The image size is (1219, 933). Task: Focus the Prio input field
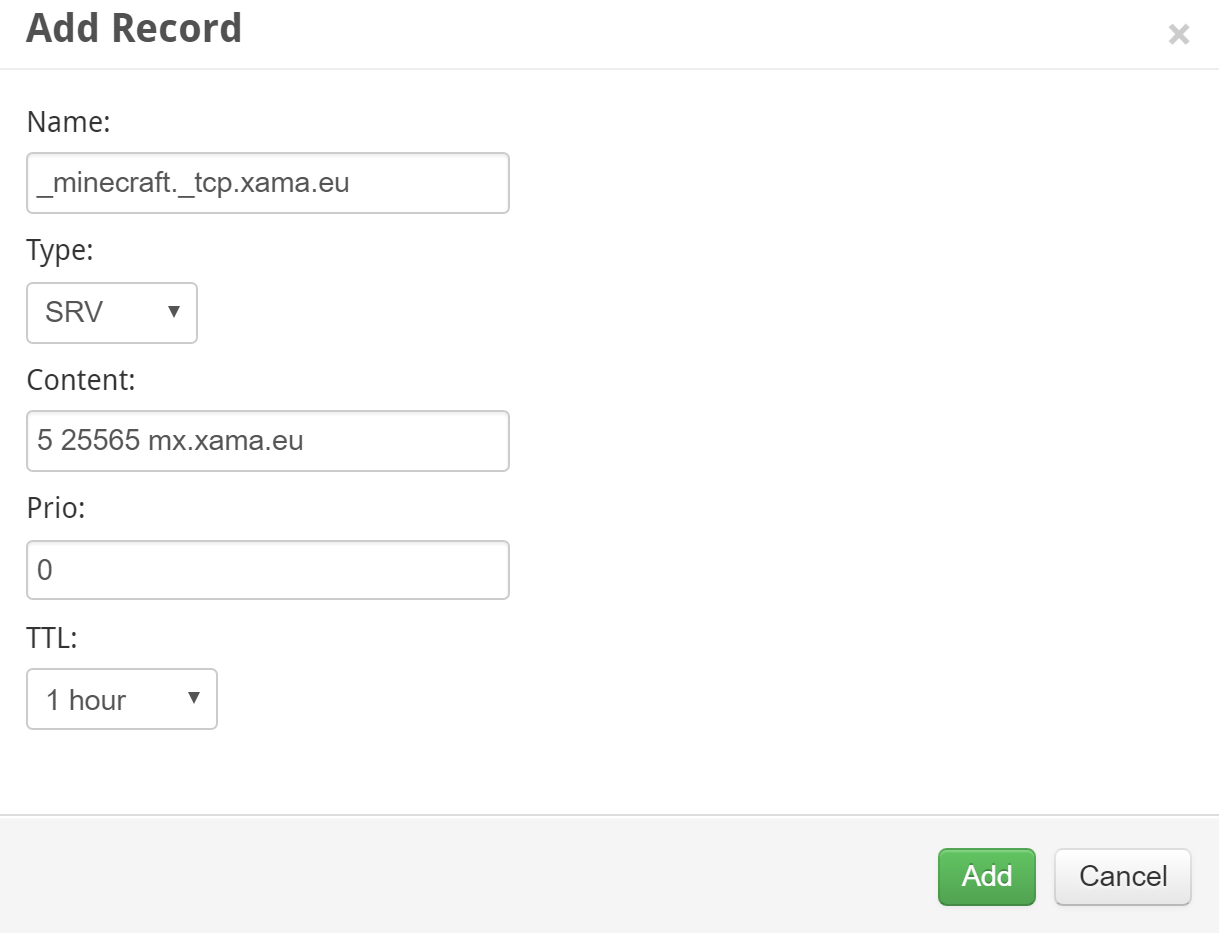coord(267,570)
